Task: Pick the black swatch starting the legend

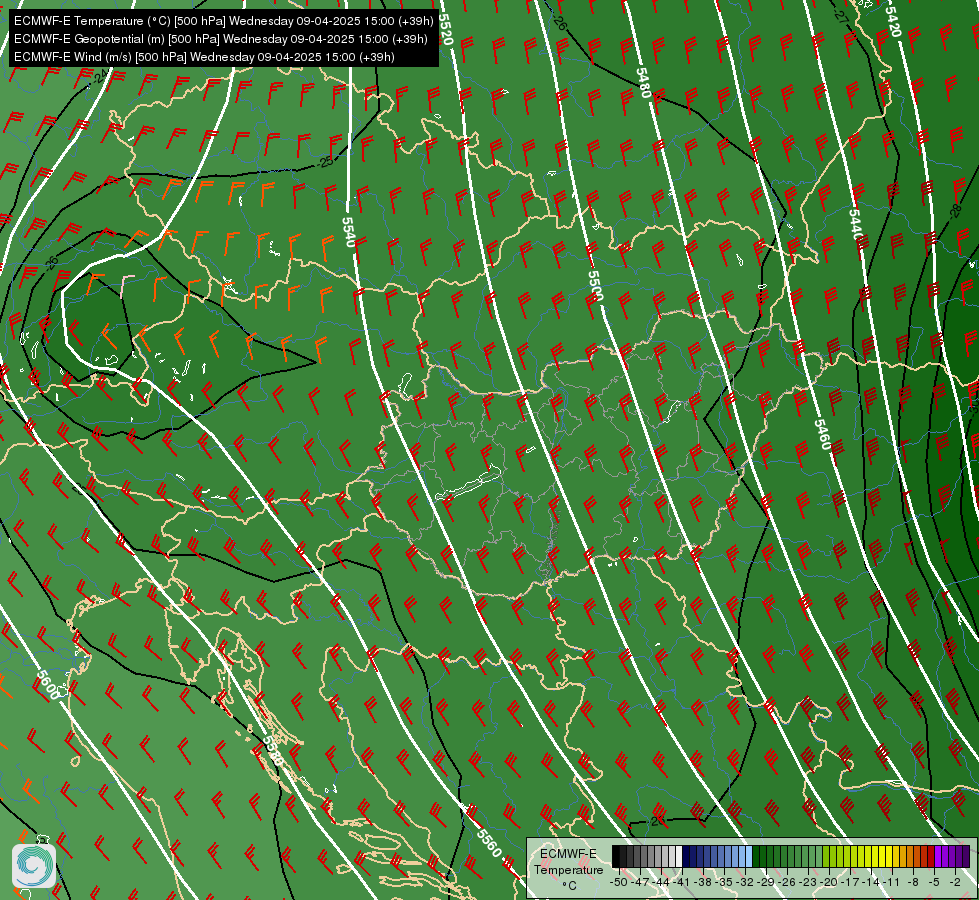Action: [x=616, y=856]
